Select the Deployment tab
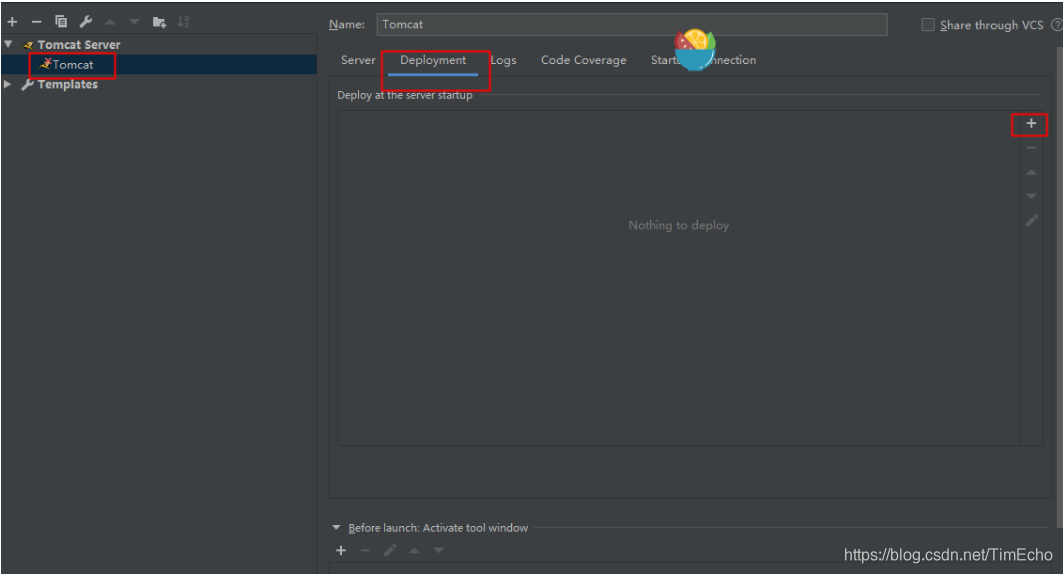This screenshot has width=1063, height=574. (433, 60)
